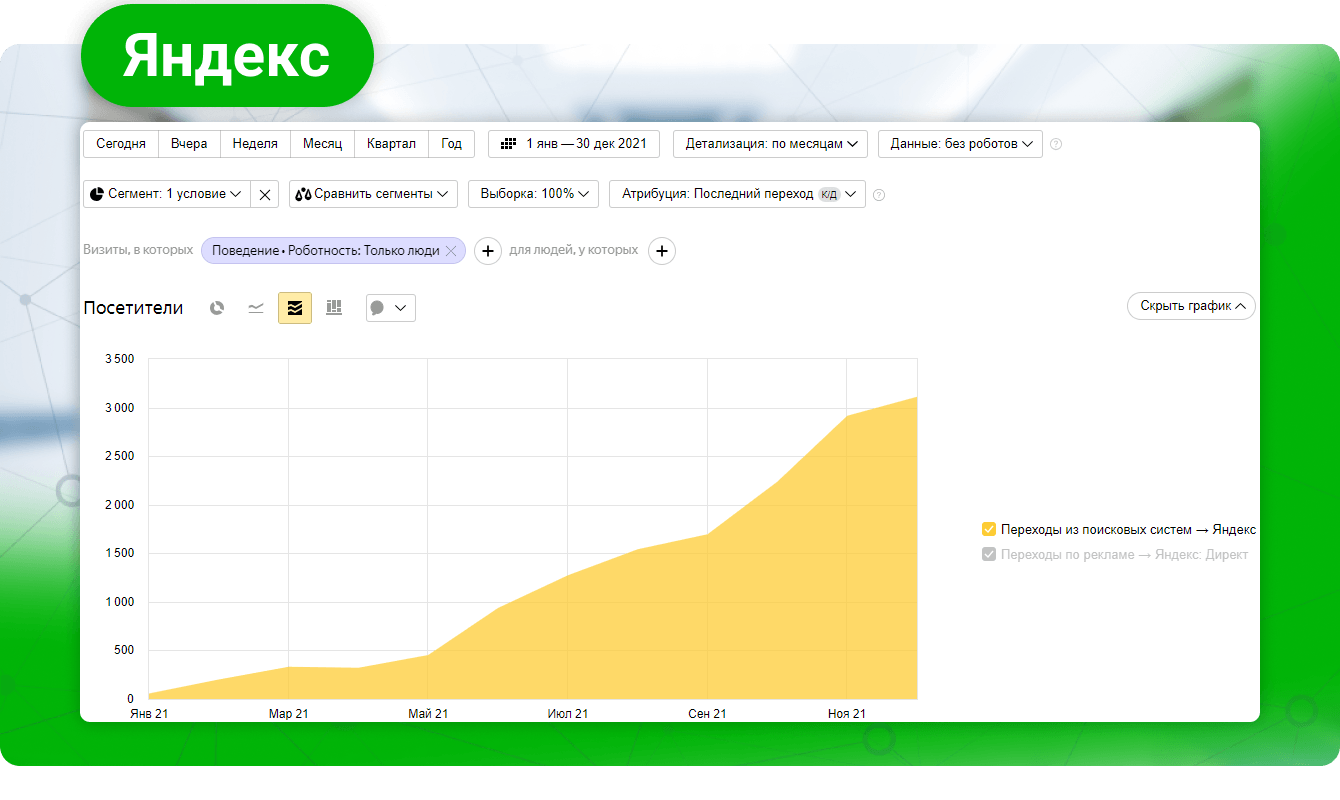This screenshot has height=800, width=1340.
Task: Select the 'Квартал' period
Action: [391, 144]
